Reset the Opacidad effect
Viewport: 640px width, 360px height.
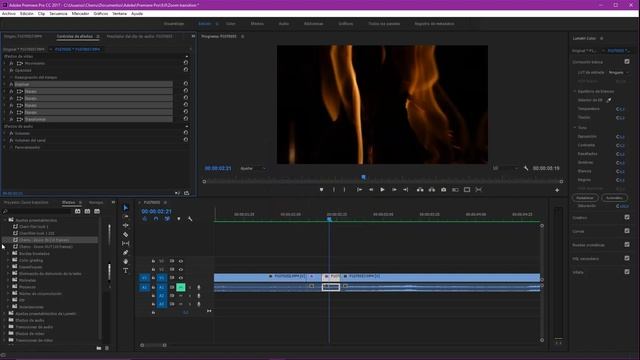pyautogui.click(x=186, y=70)
